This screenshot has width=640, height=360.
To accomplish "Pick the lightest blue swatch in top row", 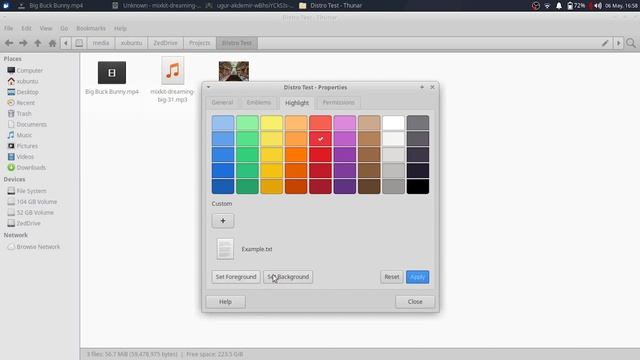I will [223, 123].
